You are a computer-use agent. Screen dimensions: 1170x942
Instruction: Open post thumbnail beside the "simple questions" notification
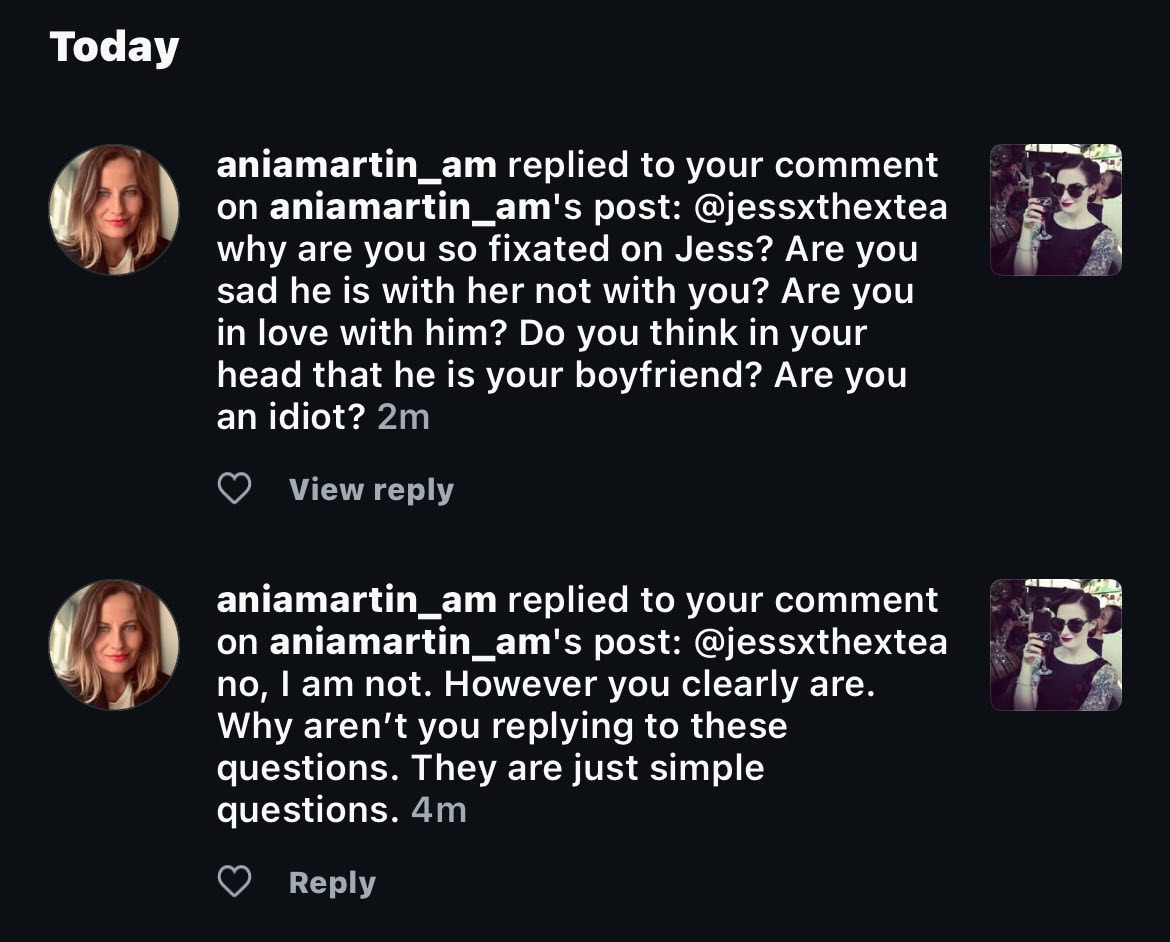pos(1055,645)
